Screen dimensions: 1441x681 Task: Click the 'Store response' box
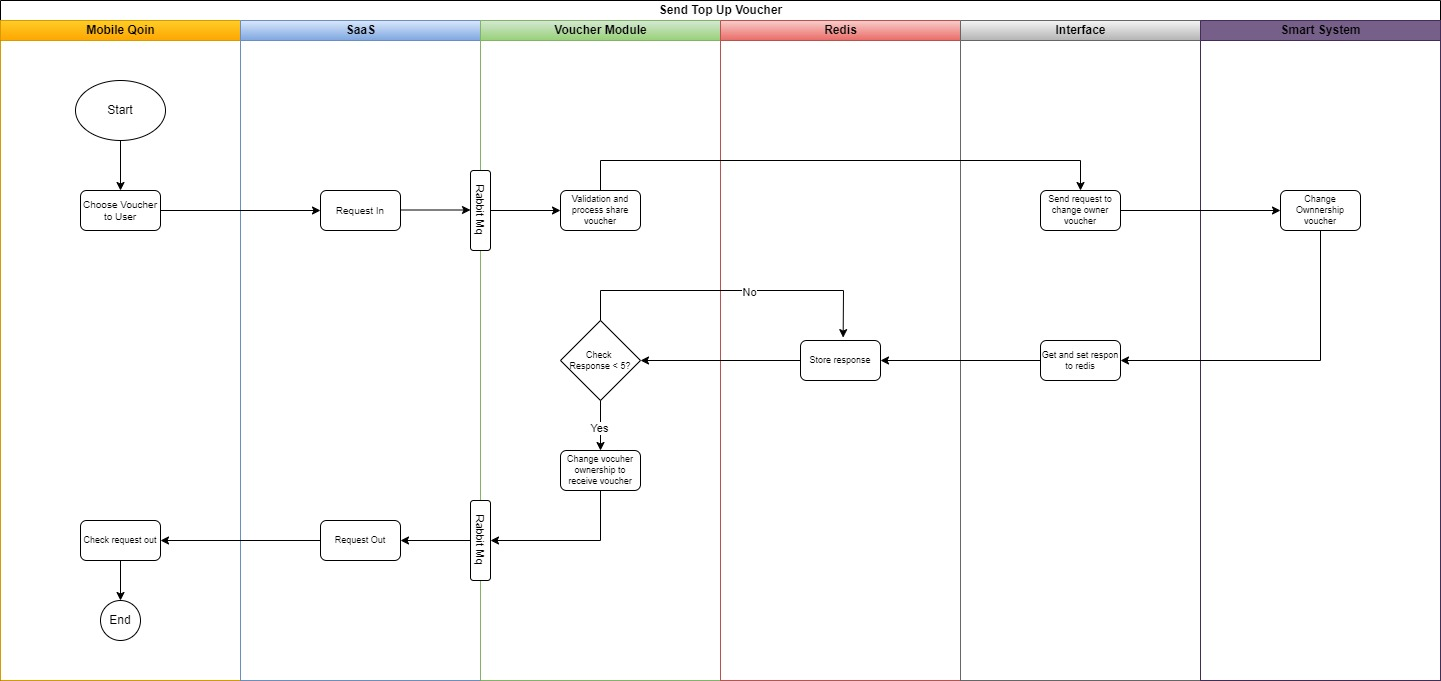coord(840,360)
